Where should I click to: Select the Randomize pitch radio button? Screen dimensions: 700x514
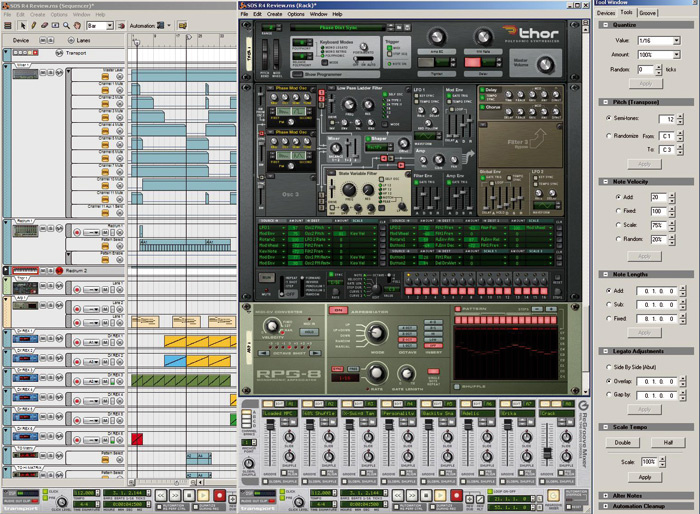pos(609,135)
